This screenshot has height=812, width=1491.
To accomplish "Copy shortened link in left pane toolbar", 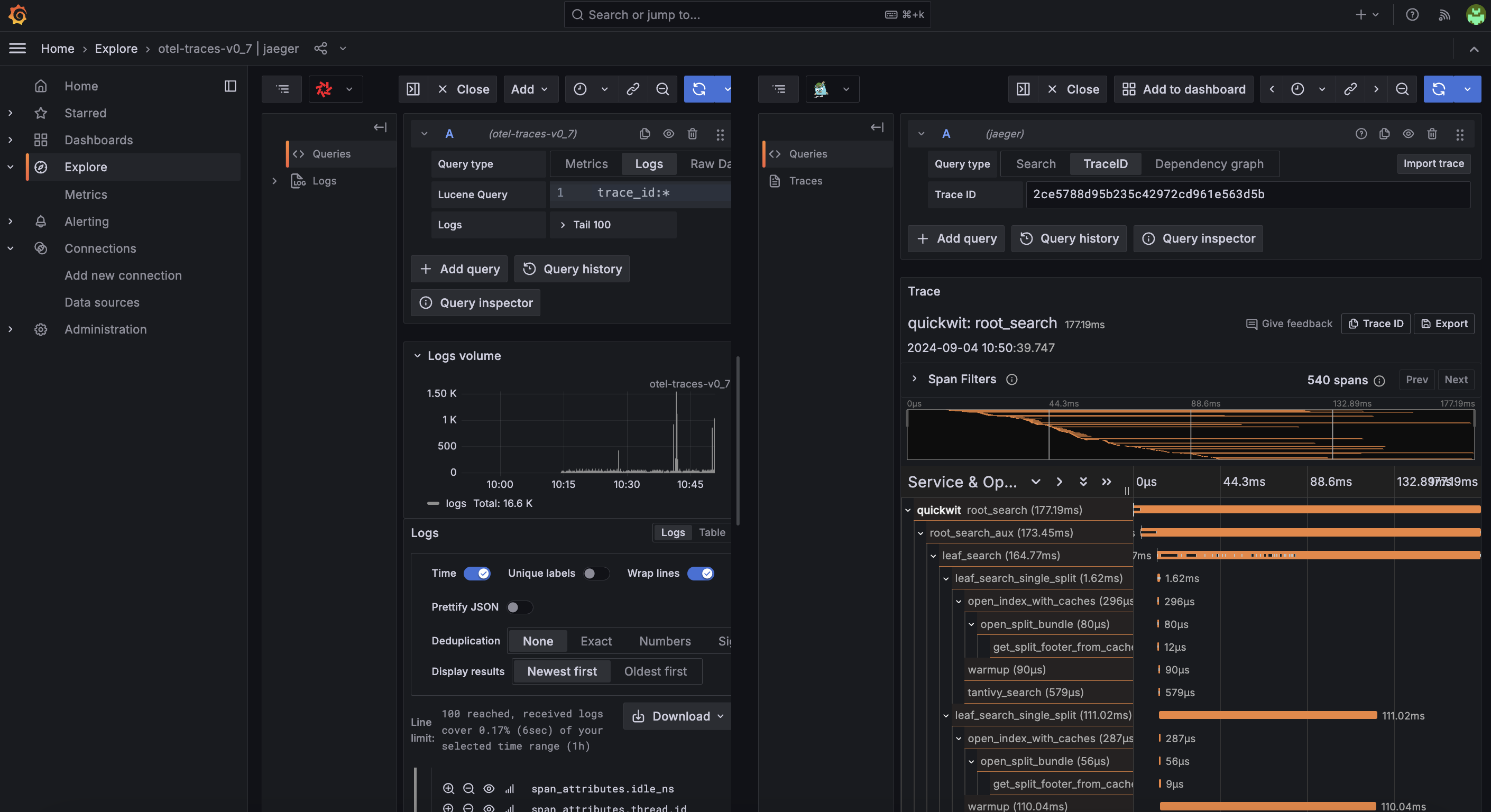I will (633, 89).
